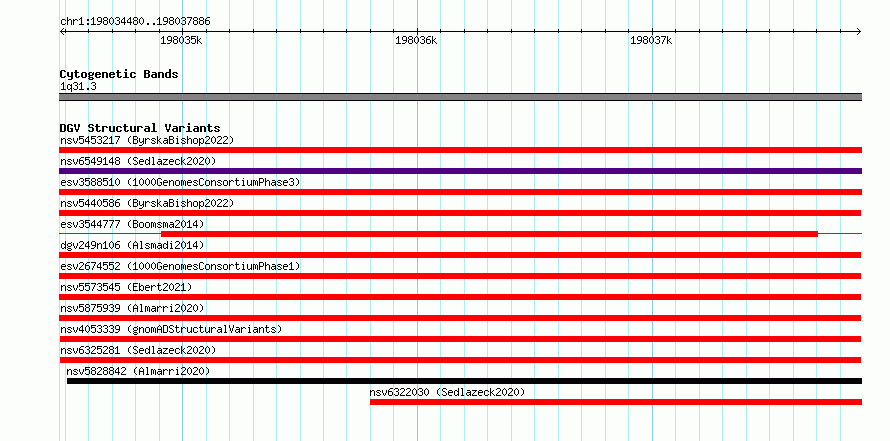The height and width of the screenshot is (441, 890).
Task: Click the nsv5453217 (ByrskaBishop2022) variant label
Action: (x=147, y=140)
